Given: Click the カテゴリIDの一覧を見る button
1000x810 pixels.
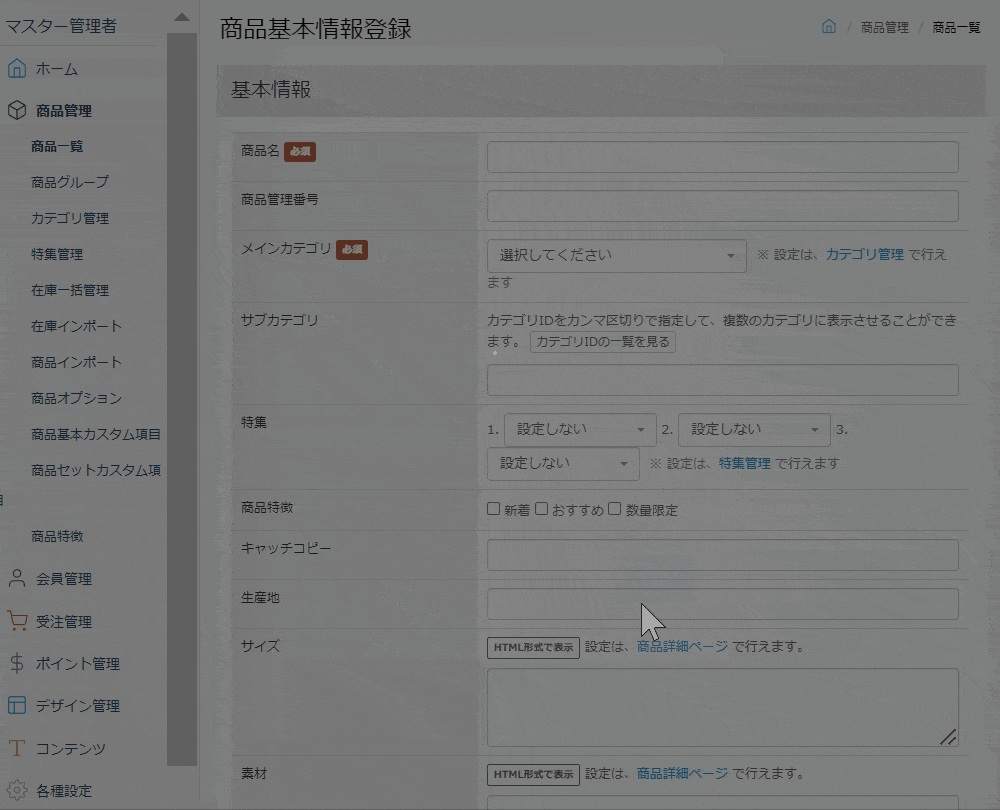Looking at the screenshot, I should (603, 342).
